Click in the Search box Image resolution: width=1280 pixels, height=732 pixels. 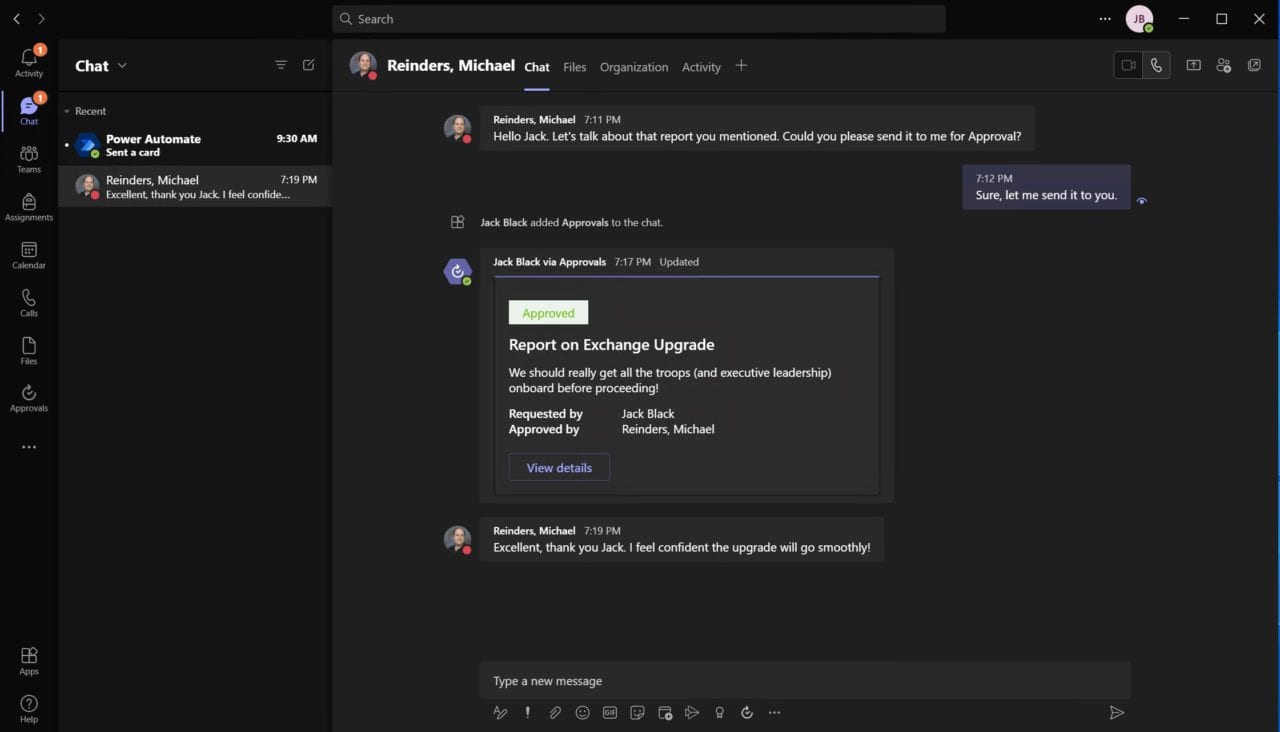pos(639,19)
